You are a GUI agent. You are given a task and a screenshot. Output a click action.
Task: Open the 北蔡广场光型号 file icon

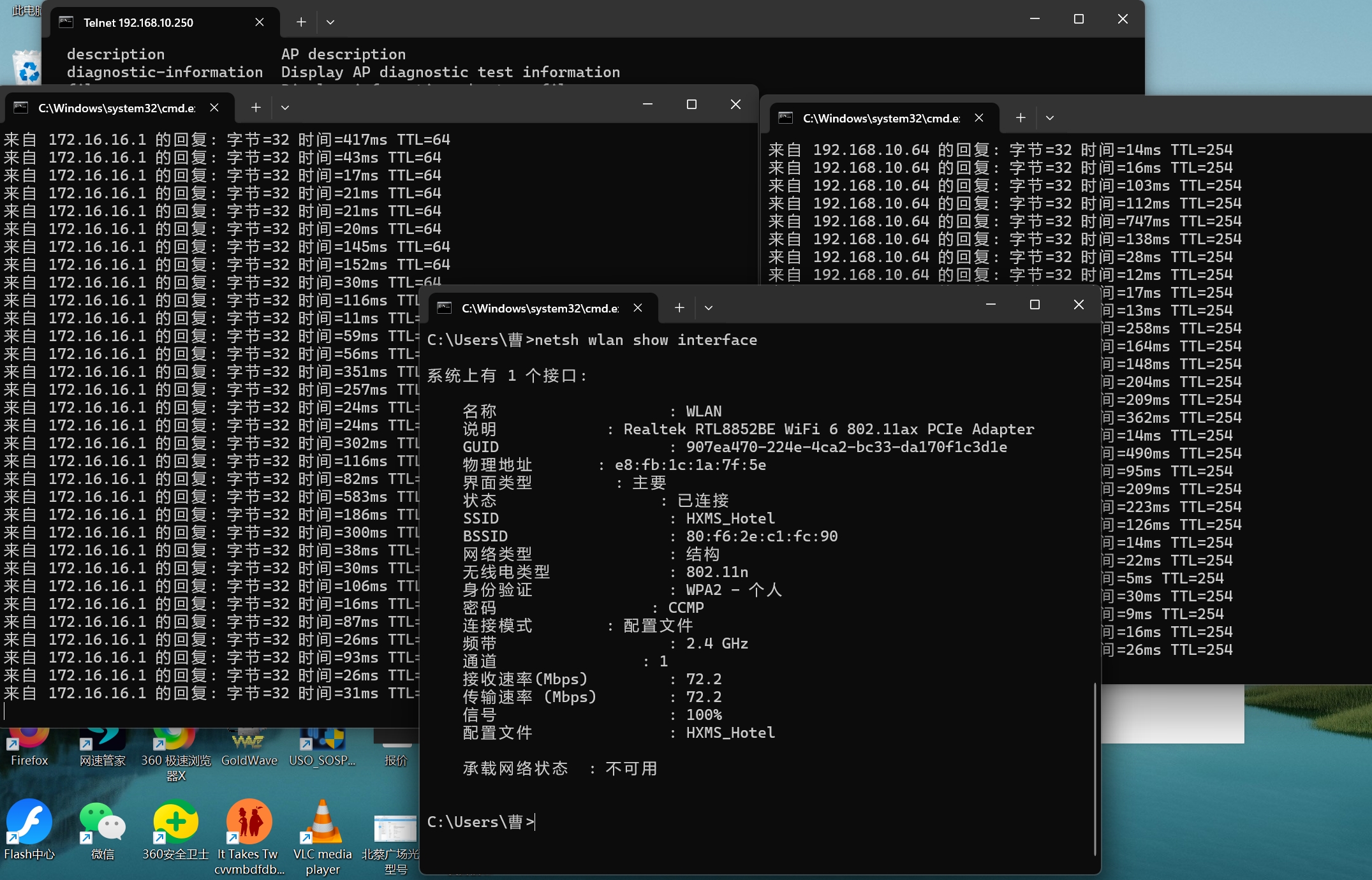tap(395, 830)
